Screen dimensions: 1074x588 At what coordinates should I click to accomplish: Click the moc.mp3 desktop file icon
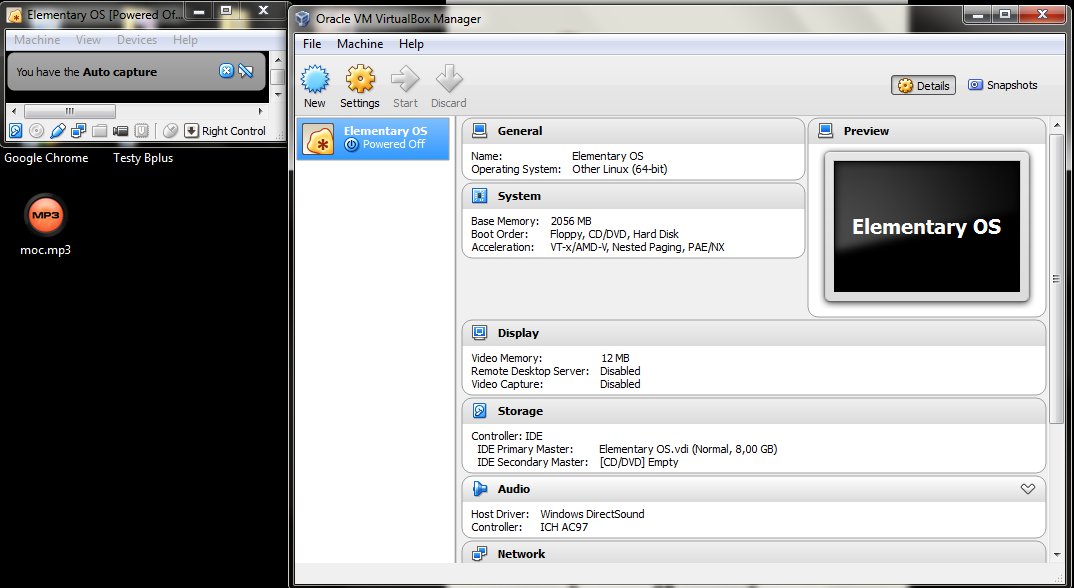(45, 215)
